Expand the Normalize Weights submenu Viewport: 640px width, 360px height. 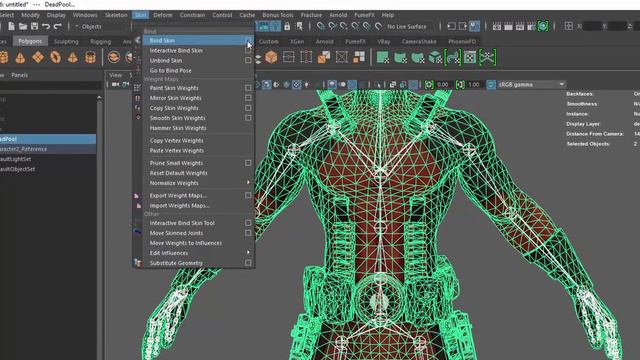pos(248,182)
